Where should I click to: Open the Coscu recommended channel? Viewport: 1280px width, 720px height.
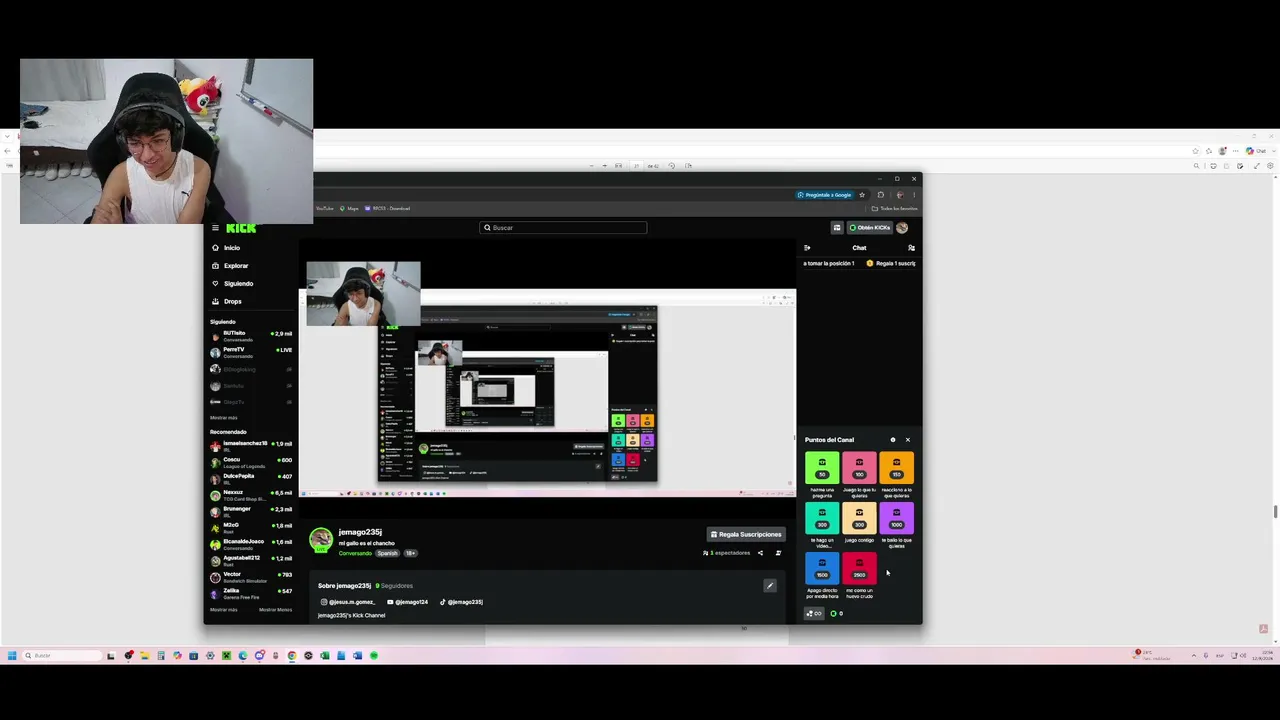point(251,462)
